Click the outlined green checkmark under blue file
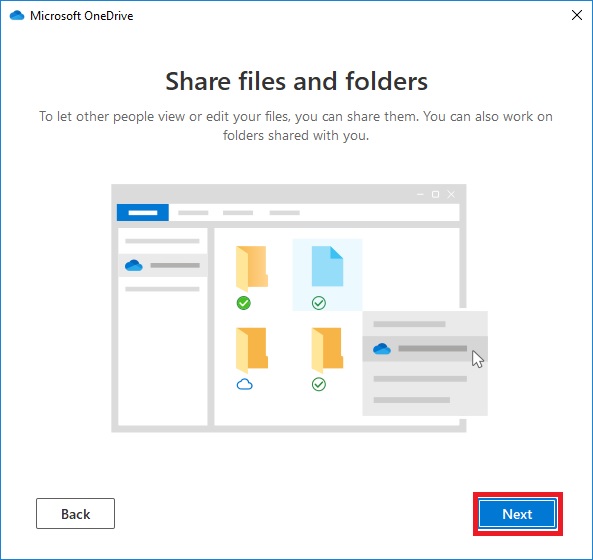This screenshot has width=593, height=560. point(319,303)
